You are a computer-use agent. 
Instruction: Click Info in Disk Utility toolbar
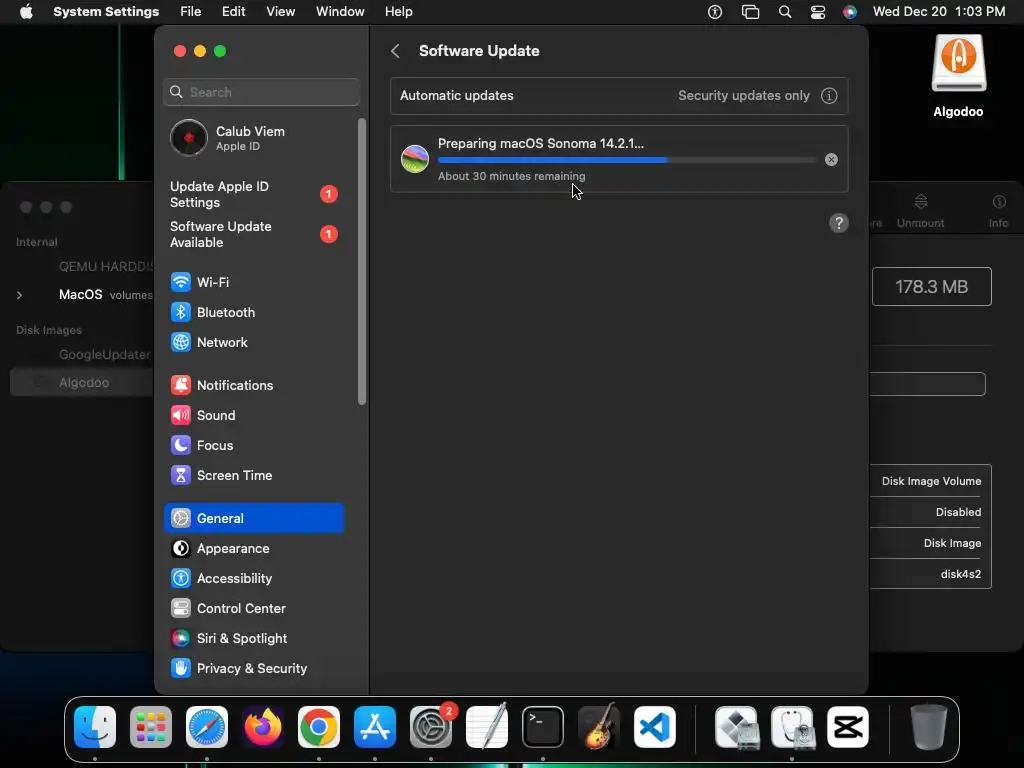[x=998, y=211]
